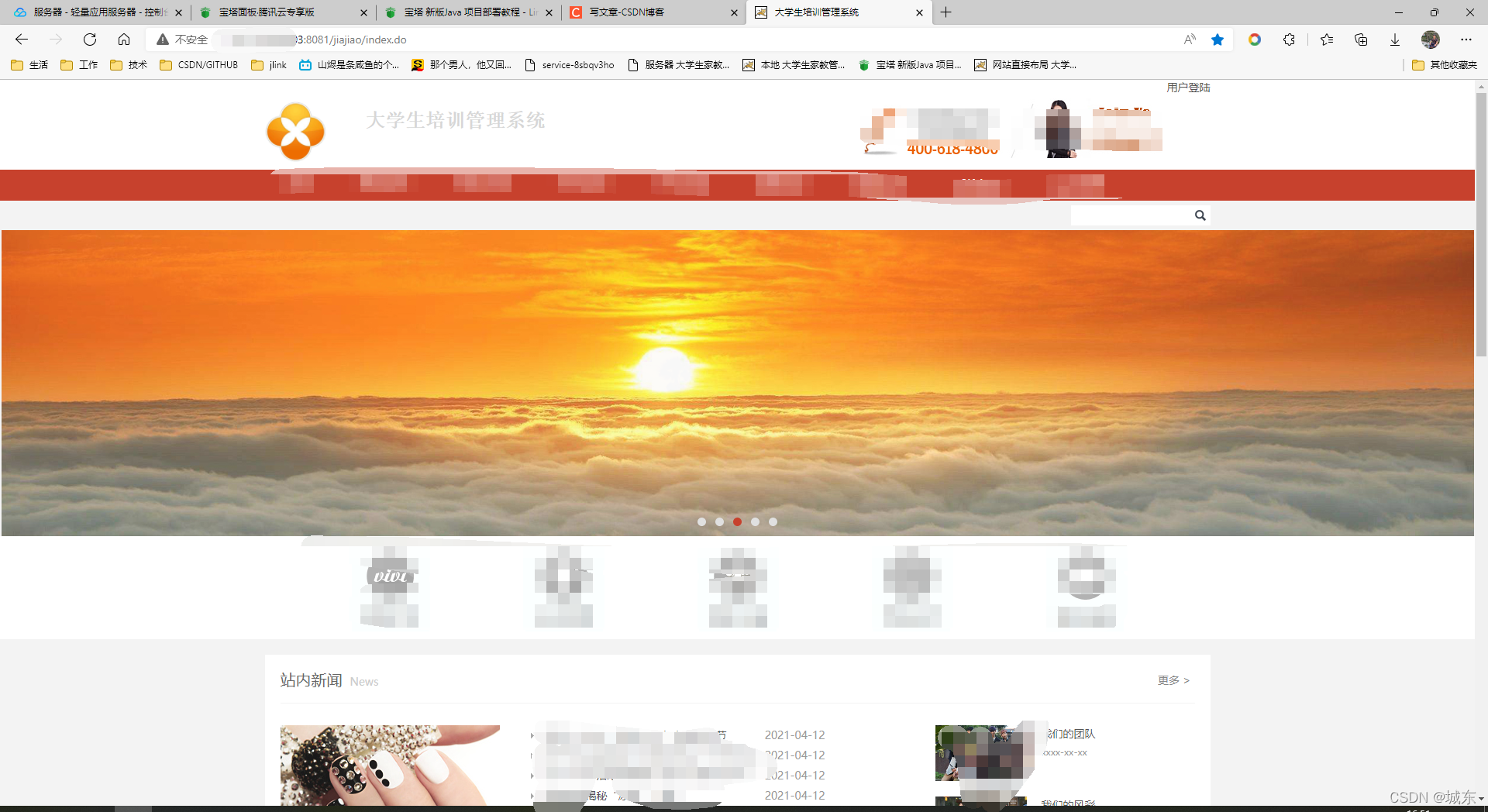Click the not-secure warning icon in address bar
The width and height of the screenshot is (1488, 812).
click(163, 40)
